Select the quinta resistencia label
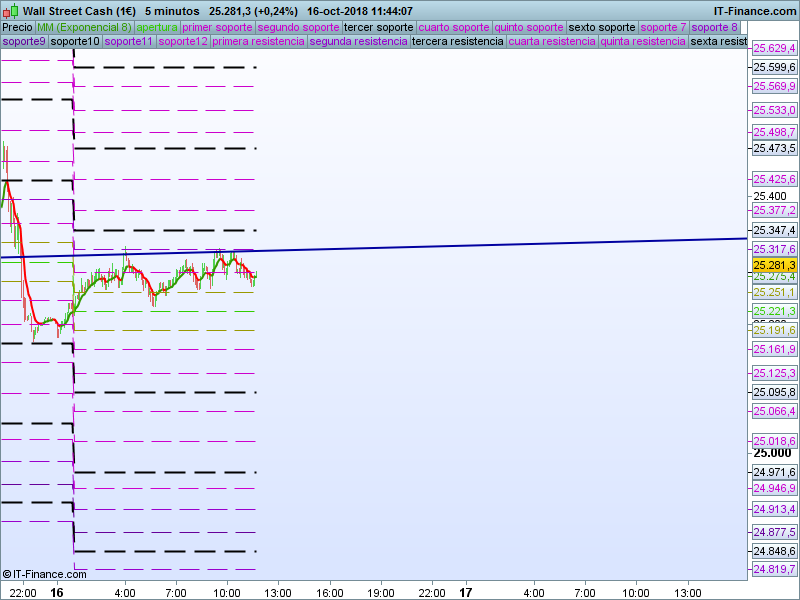Image resolution: width=800 pixels, height=600 pixels. click(x=643, y=42)
